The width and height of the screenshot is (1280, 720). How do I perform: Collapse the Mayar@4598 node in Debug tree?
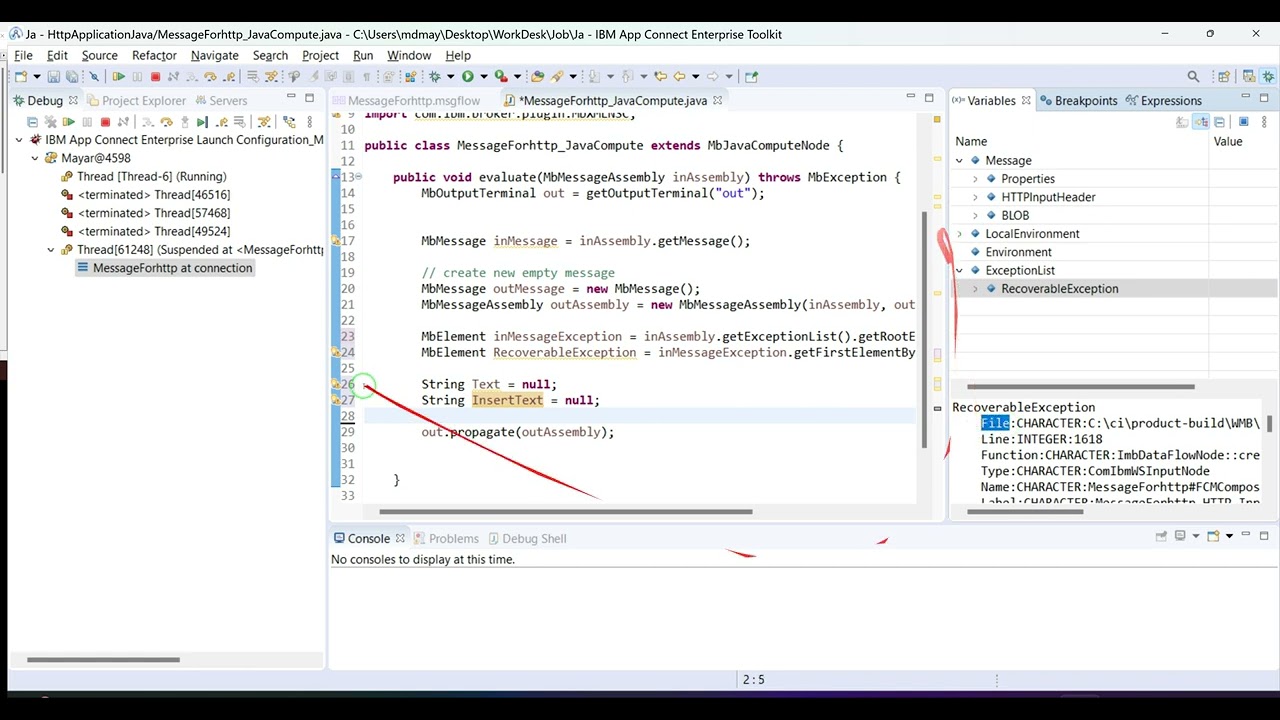tap(35, 158)
